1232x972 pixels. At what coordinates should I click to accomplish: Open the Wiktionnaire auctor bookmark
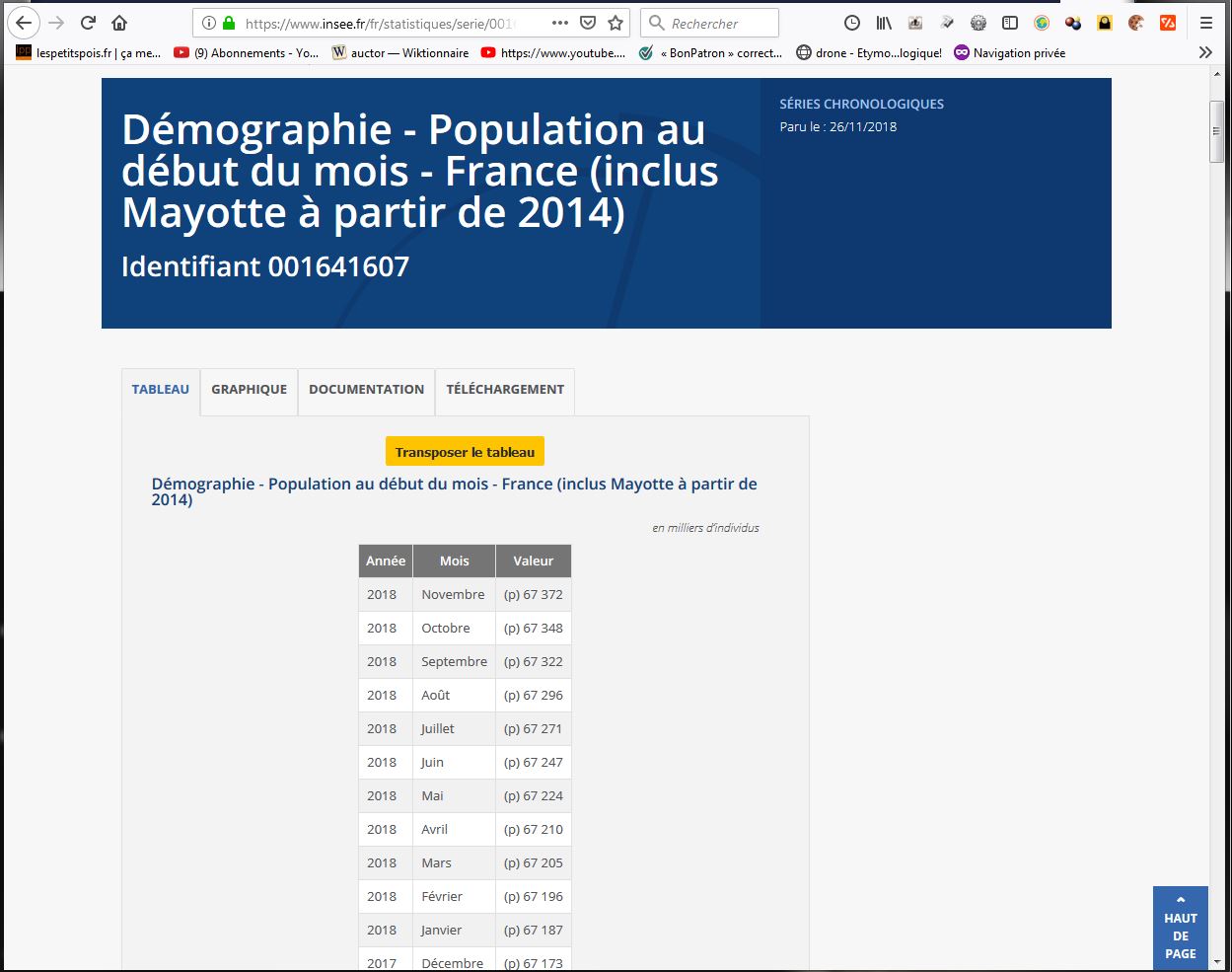click(399, 53)
